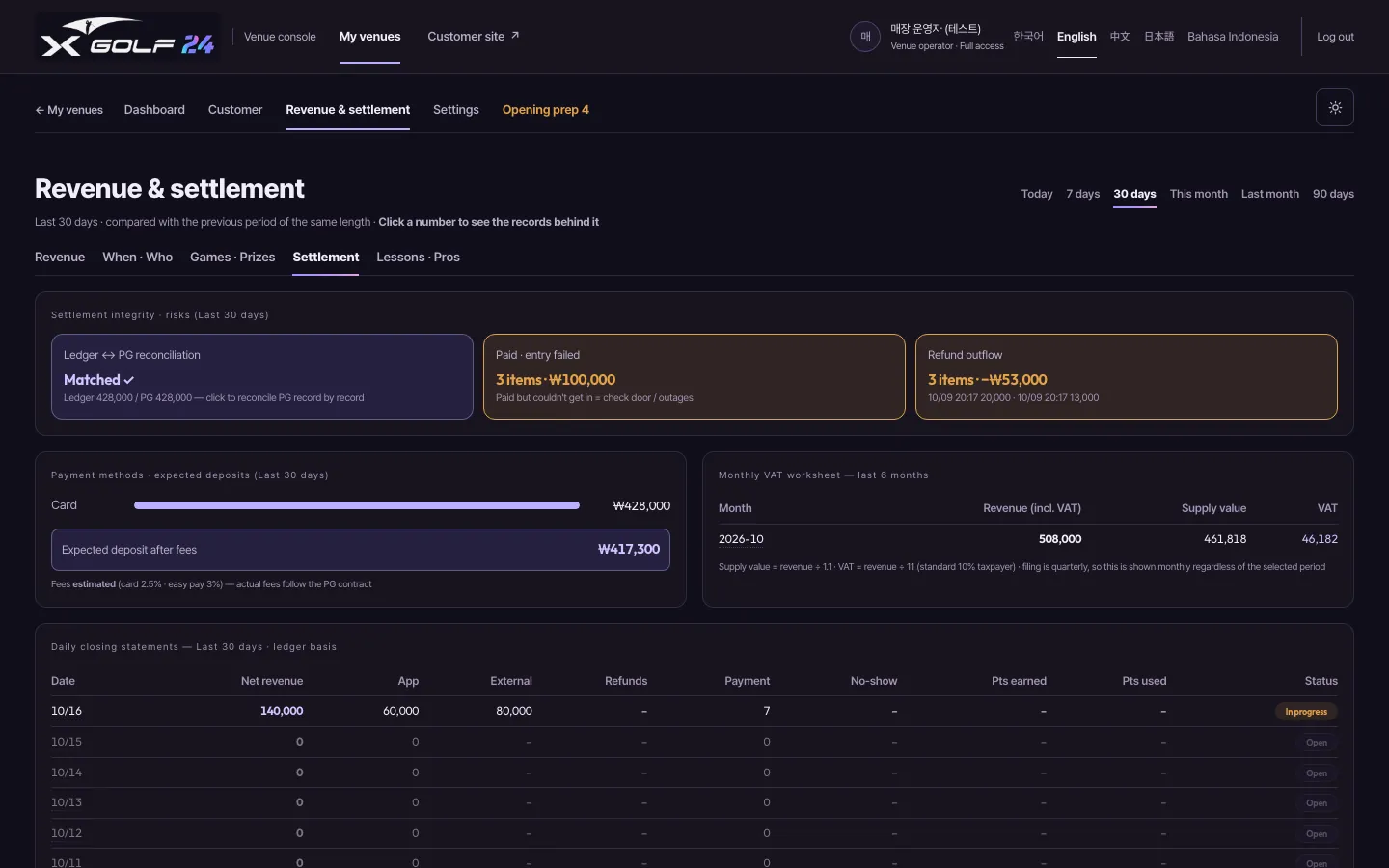The image size is (1389, 868).
Task: Click the Open status badge for 10/13
Action: 1317,803
